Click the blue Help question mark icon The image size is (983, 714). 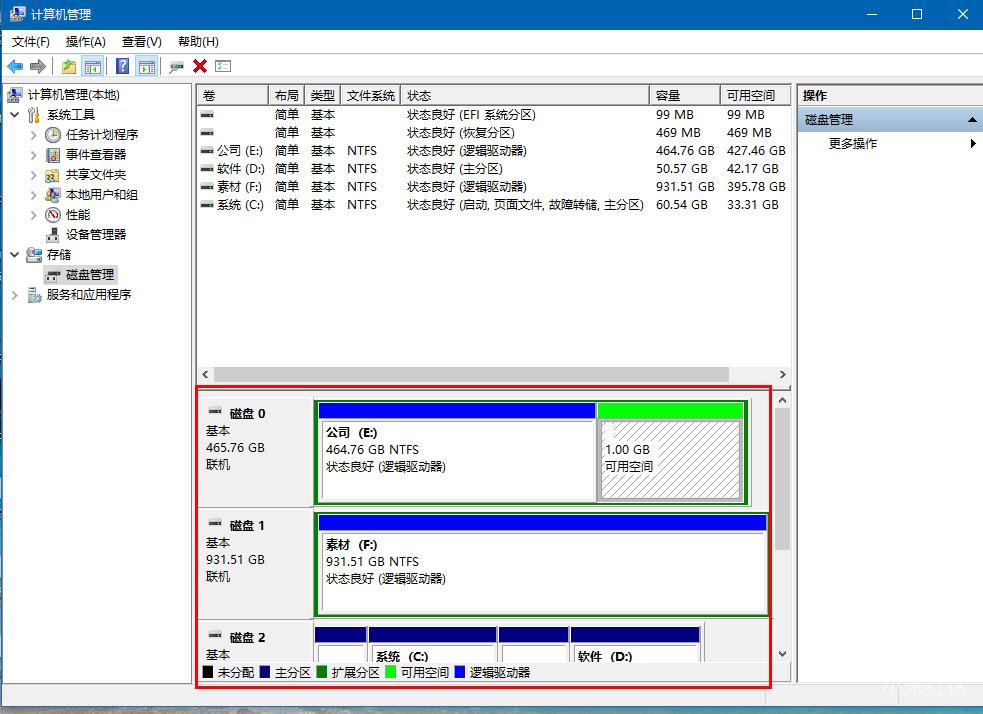pyautogui.click(x=122, y=66)
